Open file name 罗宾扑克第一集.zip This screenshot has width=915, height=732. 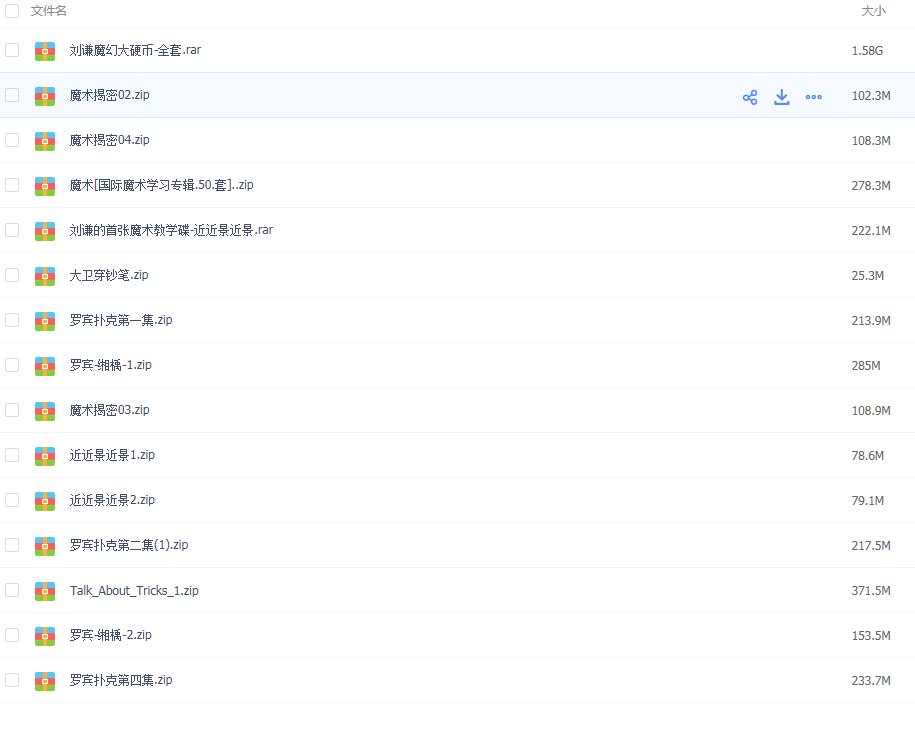pos(121,320)
